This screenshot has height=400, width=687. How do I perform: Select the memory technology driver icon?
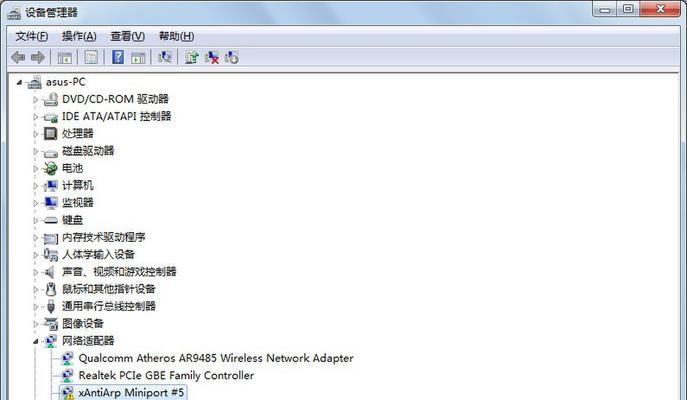pos(51,238)
